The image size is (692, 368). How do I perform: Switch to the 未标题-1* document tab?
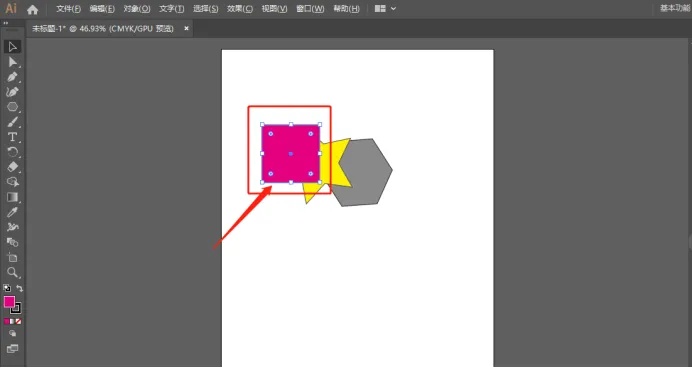click(x=103, y=29)
